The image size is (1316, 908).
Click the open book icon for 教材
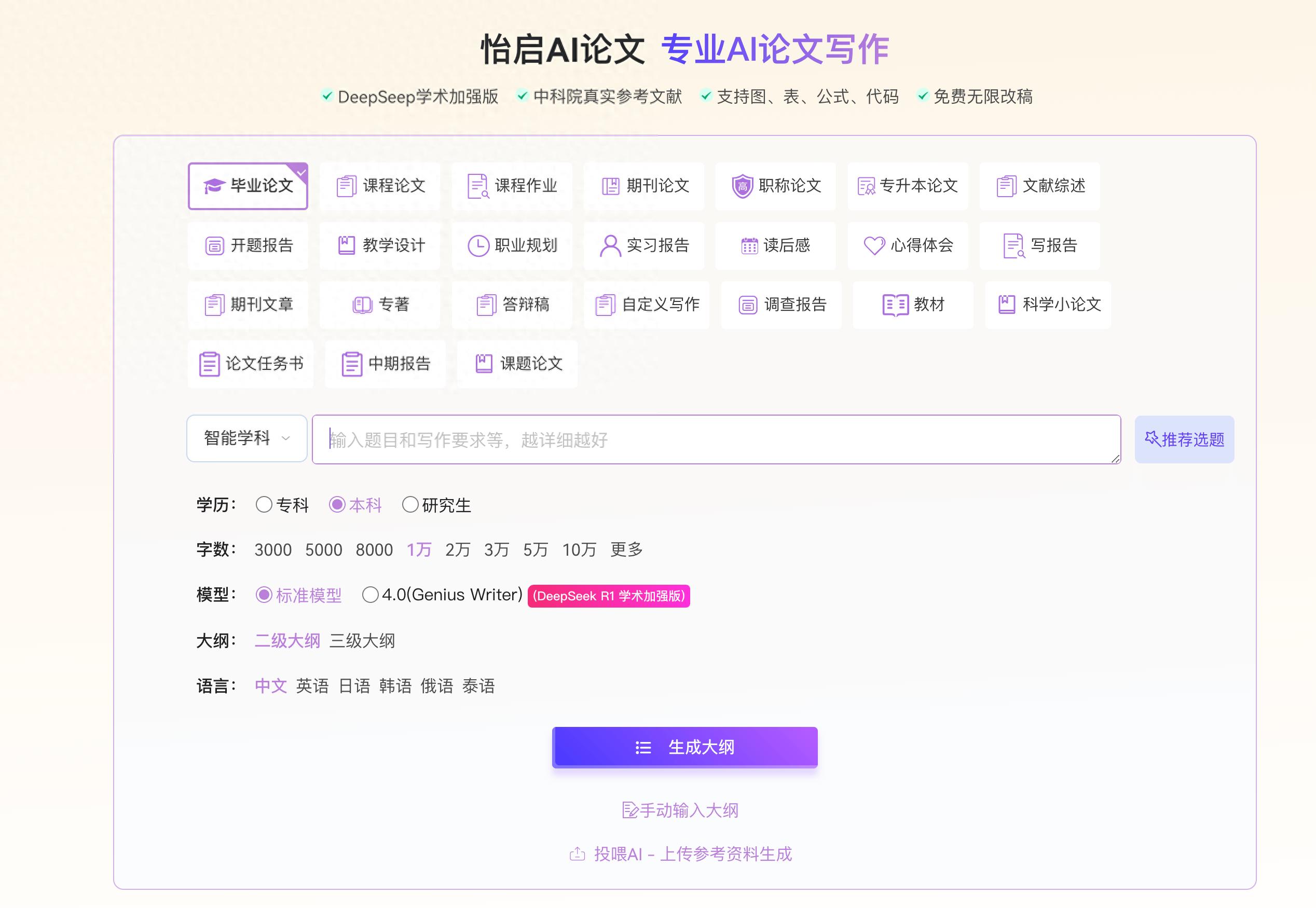895,305
